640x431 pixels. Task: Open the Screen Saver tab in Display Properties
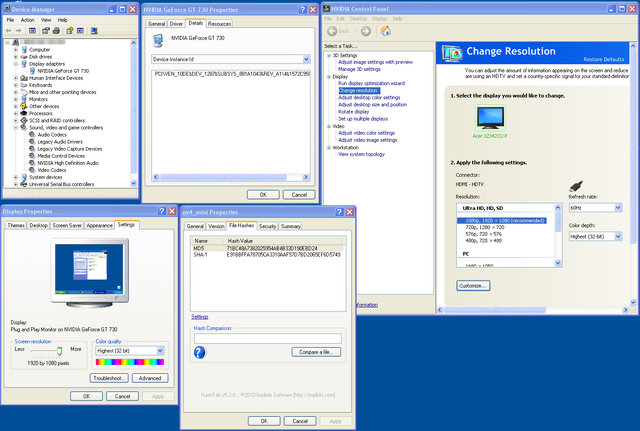[67, 225]
